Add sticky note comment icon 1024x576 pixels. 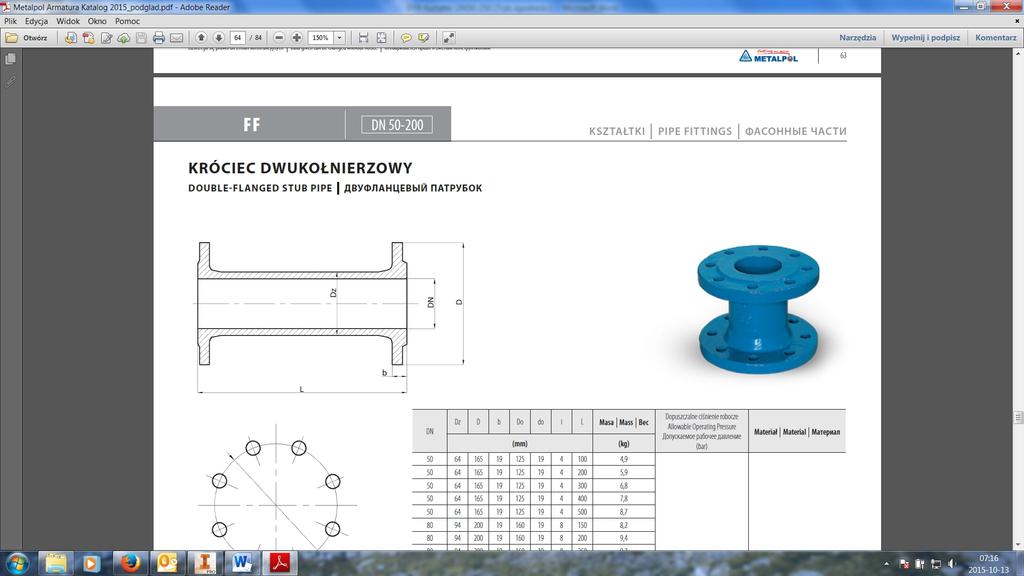[406, 38]
